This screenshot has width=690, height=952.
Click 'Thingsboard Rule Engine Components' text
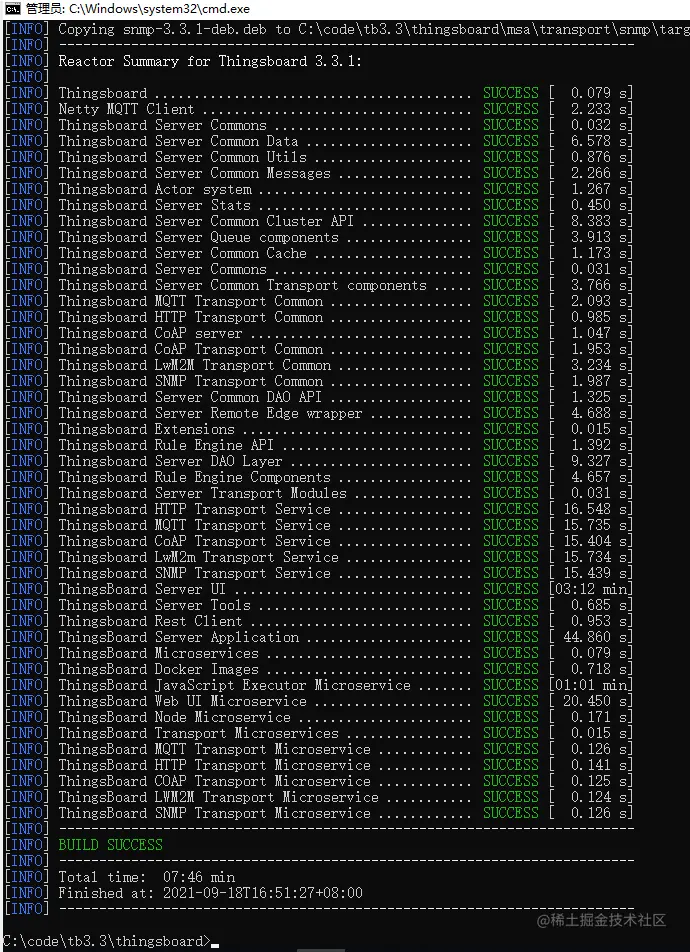[194, 477]
